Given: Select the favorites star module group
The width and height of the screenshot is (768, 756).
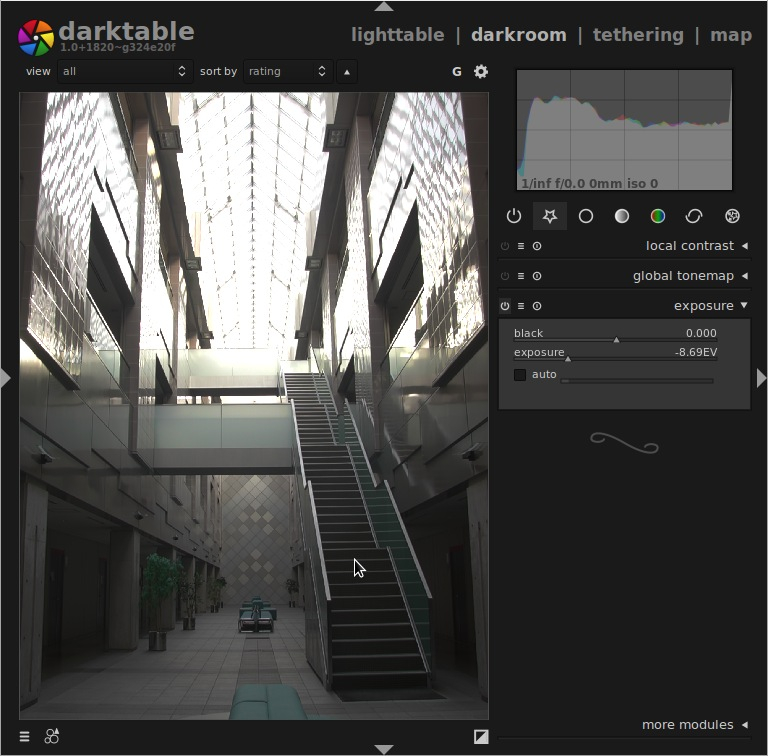Looking at the screenshot, I should [x=550, y=216].
